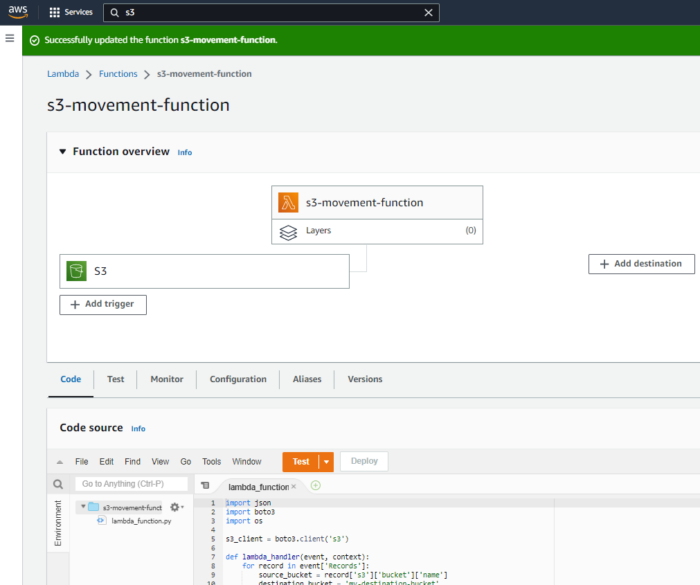Go to the Lambda breadcrumb link
The height and width of the screenshot is (585, 700).
63,74
